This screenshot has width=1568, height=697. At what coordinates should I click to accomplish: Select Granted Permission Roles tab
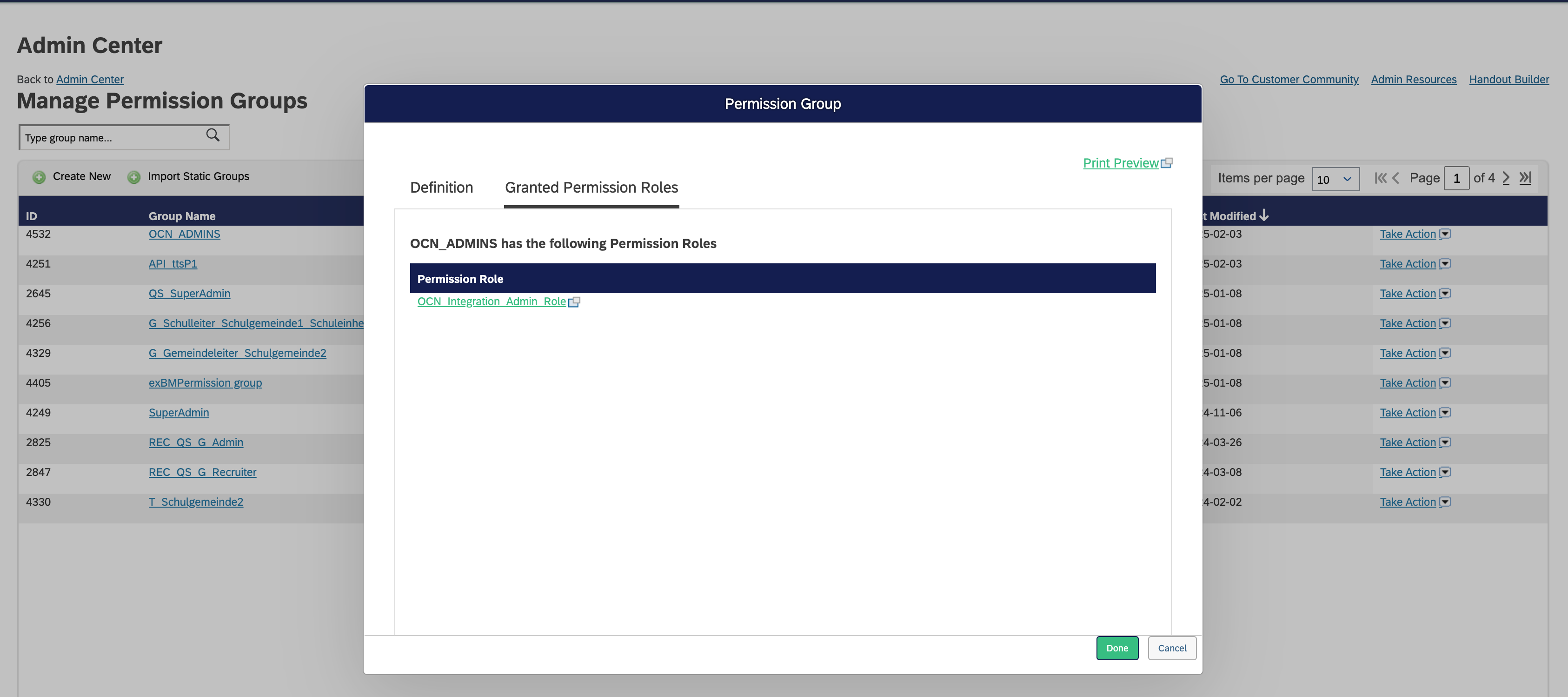click(x=591, y=188)
